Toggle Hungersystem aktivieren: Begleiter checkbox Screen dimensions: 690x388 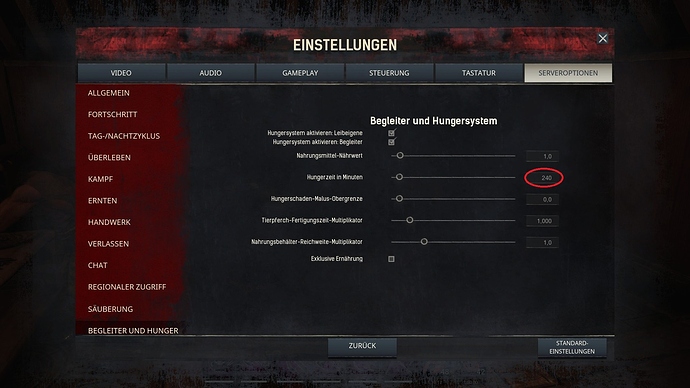391,142
